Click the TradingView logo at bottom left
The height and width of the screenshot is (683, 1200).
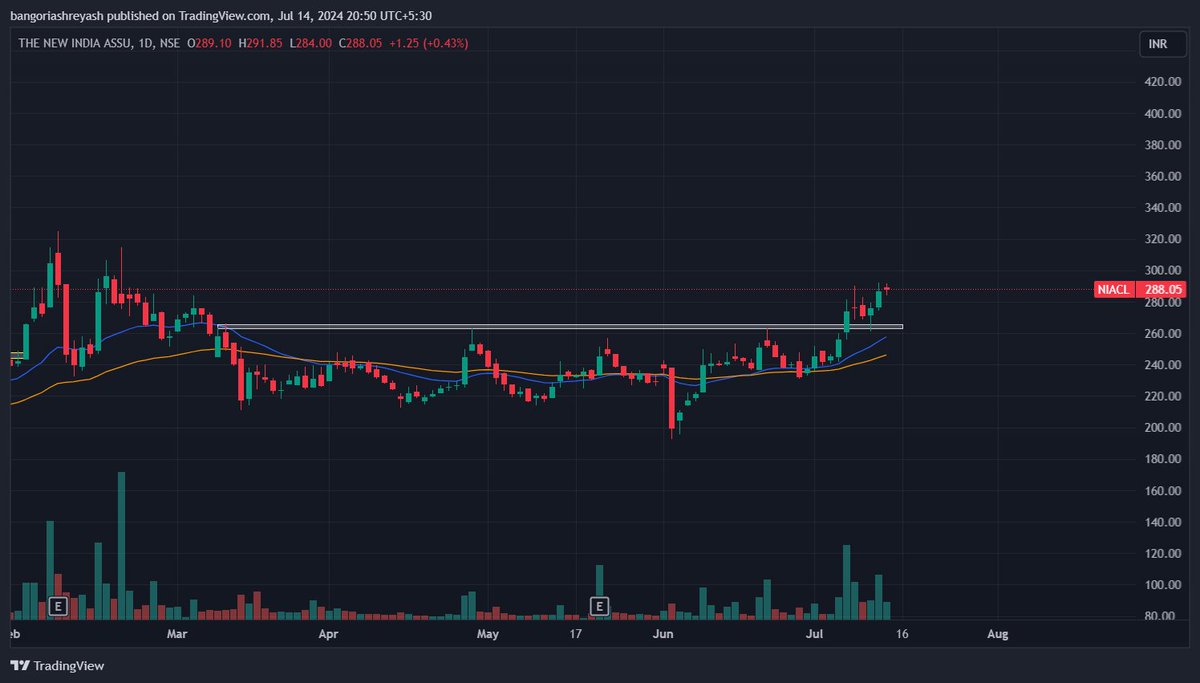[x=57, y=666]
